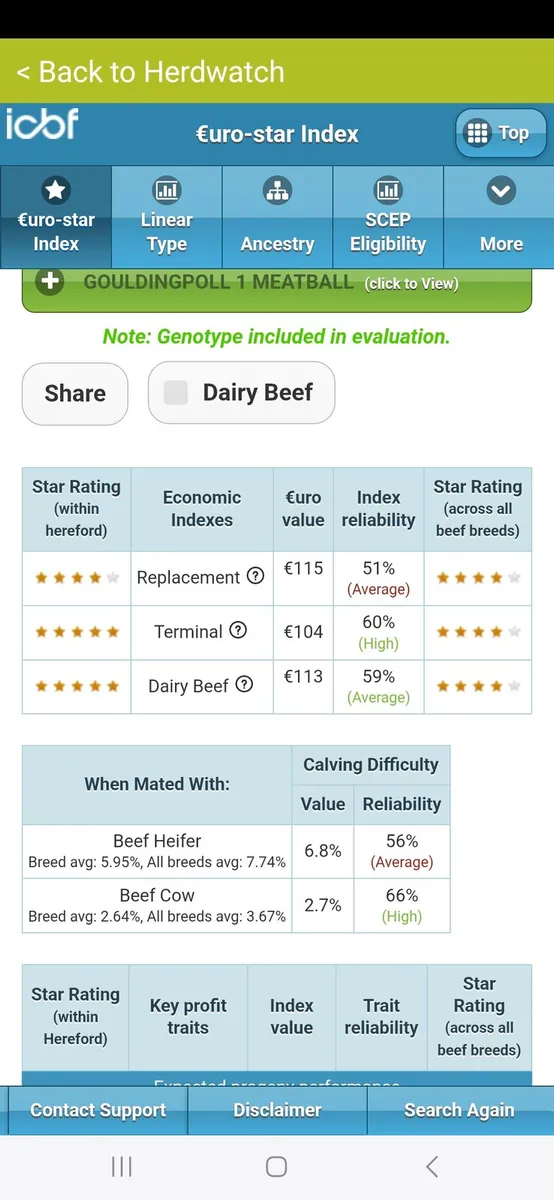The height and width of the screenshot is (1200, 554).
Task: Enable the Dairy Beef checkbox
Action: coord(176,393)
